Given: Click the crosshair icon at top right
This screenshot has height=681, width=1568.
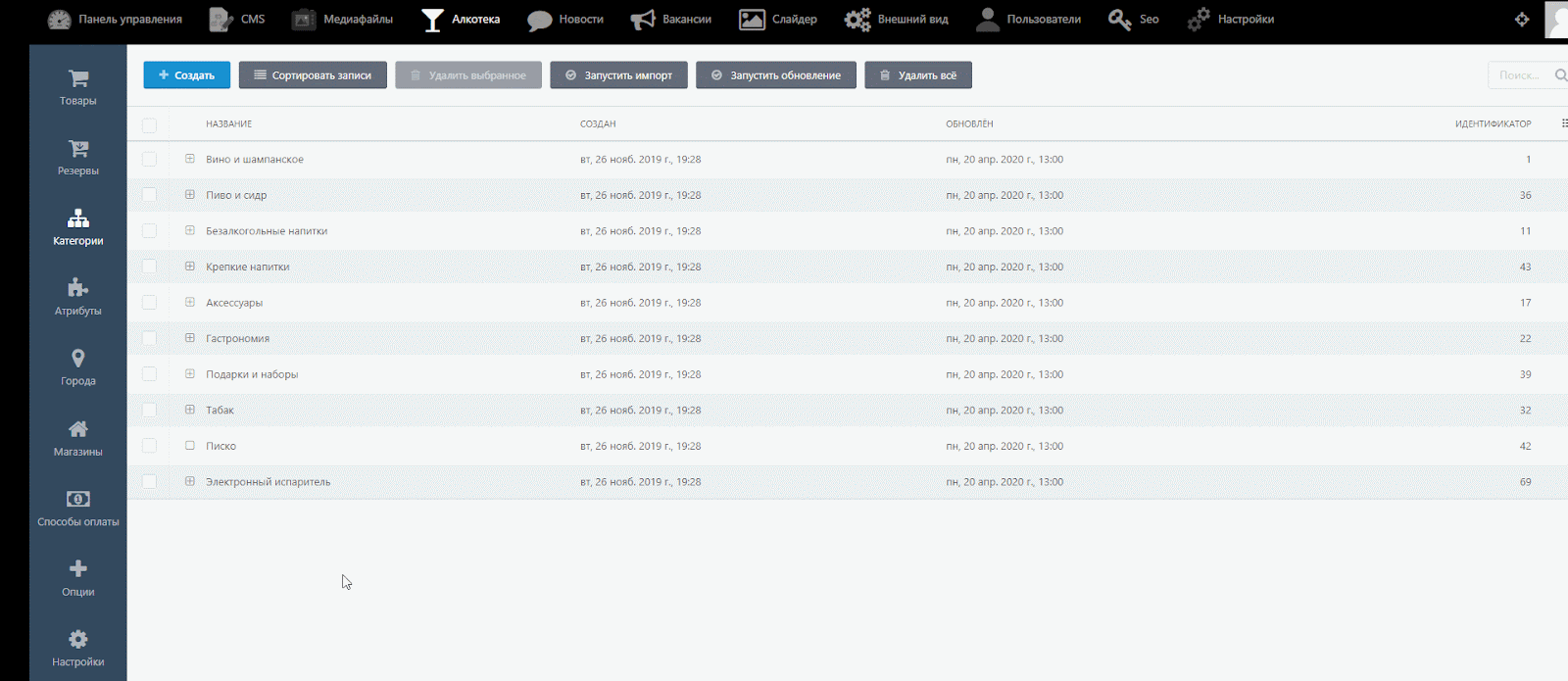Looking at the screenshot, I should (1522, 20).
